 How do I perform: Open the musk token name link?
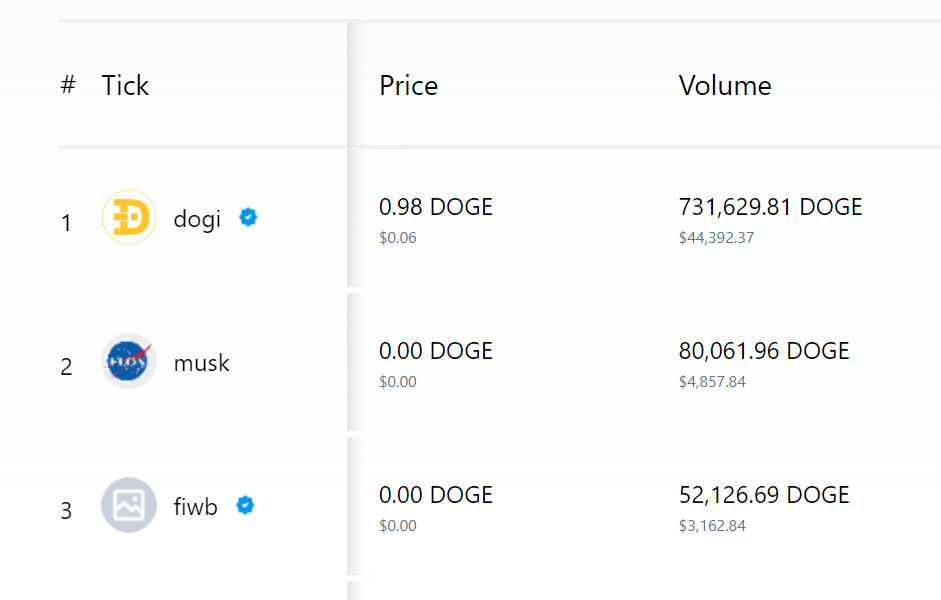click(201, 362)
